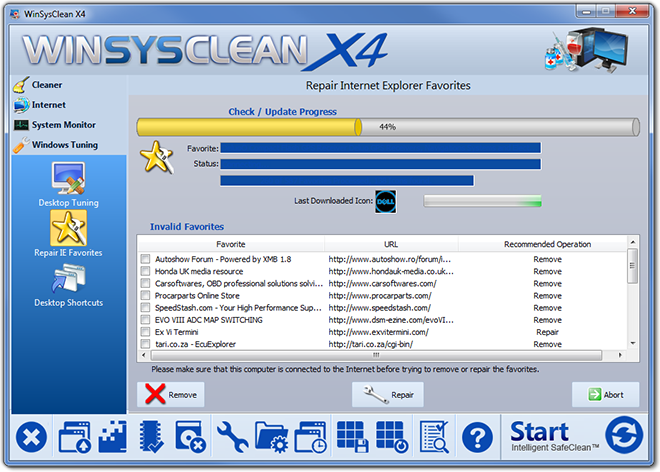The width and height of the screenshot is (660, 472).
Task: Check the SpeedStash.com favorite checkbox
Action: tap(145, 308)
